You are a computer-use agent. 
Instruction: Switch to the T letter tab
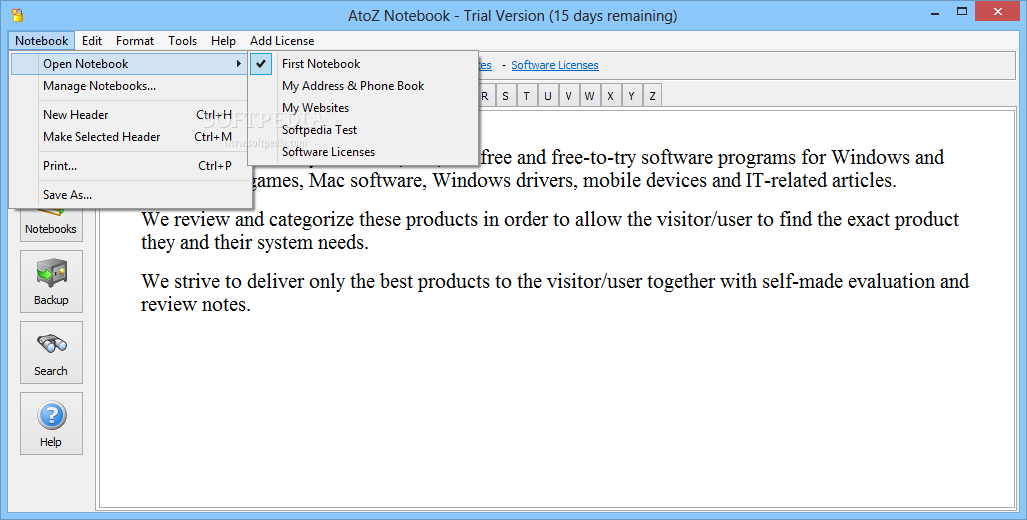[527, 96]
